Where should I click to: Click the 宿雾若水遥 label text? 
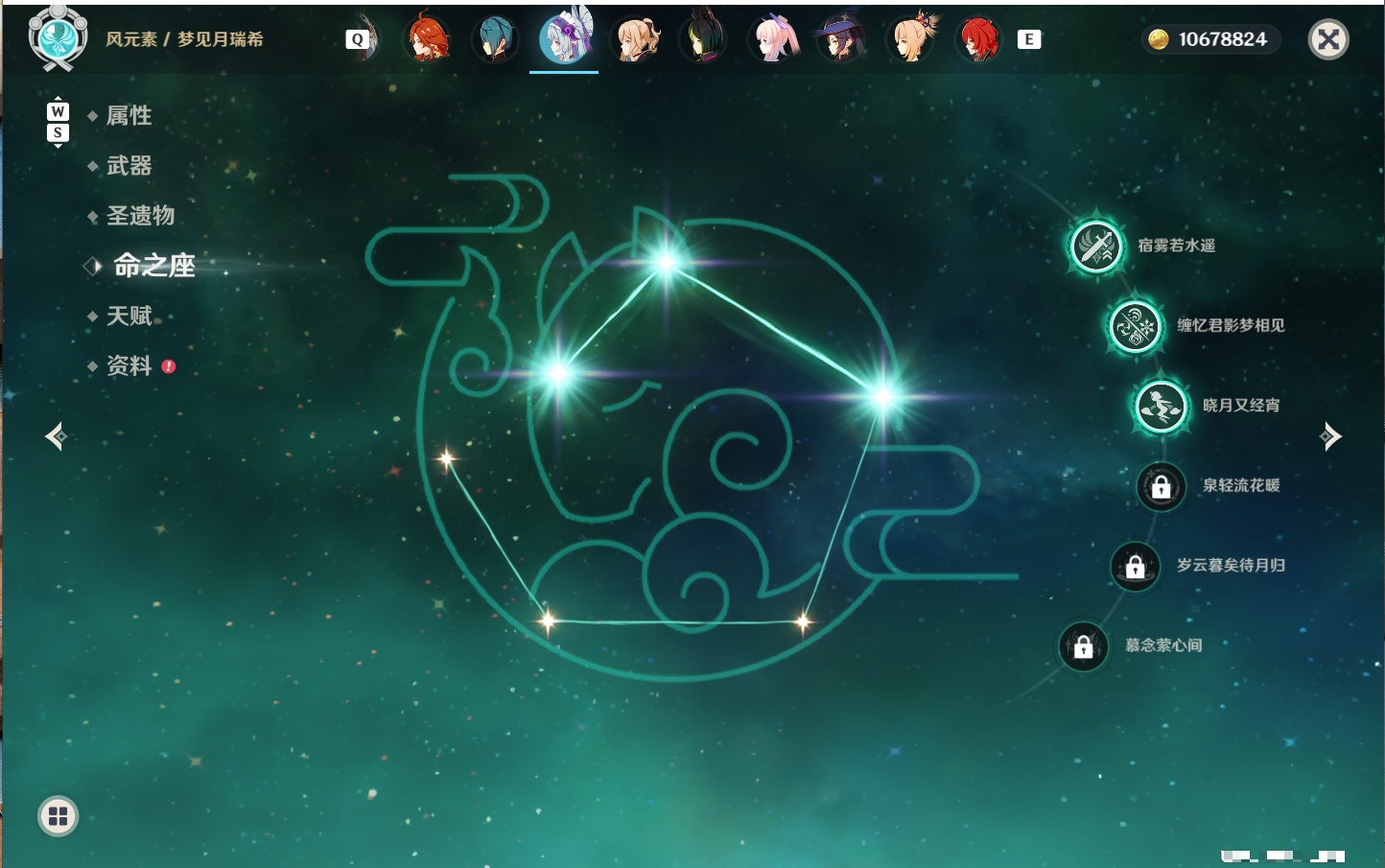tap(1176, 246)
